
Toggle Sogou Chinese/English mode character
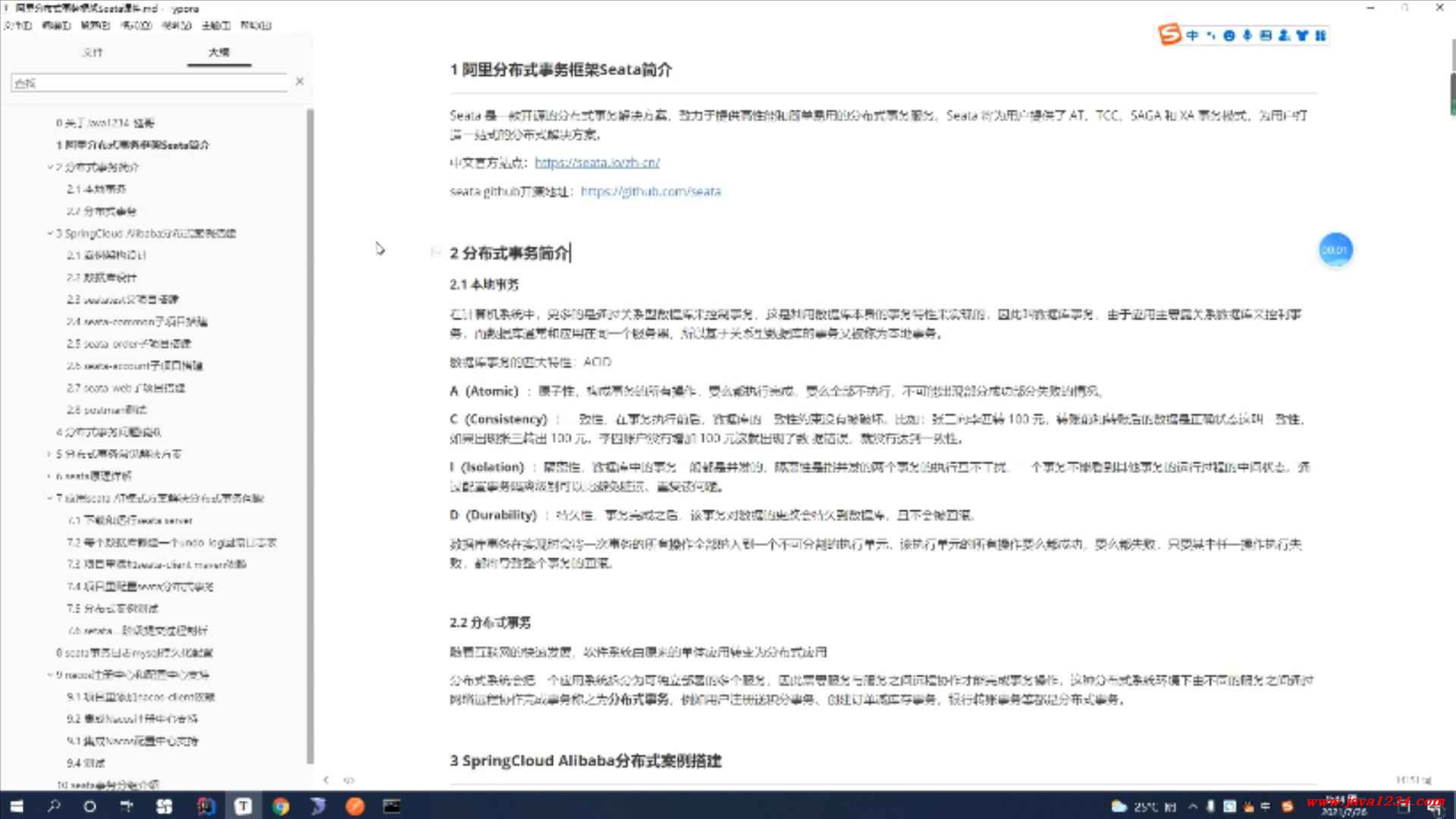point(1192,36)
